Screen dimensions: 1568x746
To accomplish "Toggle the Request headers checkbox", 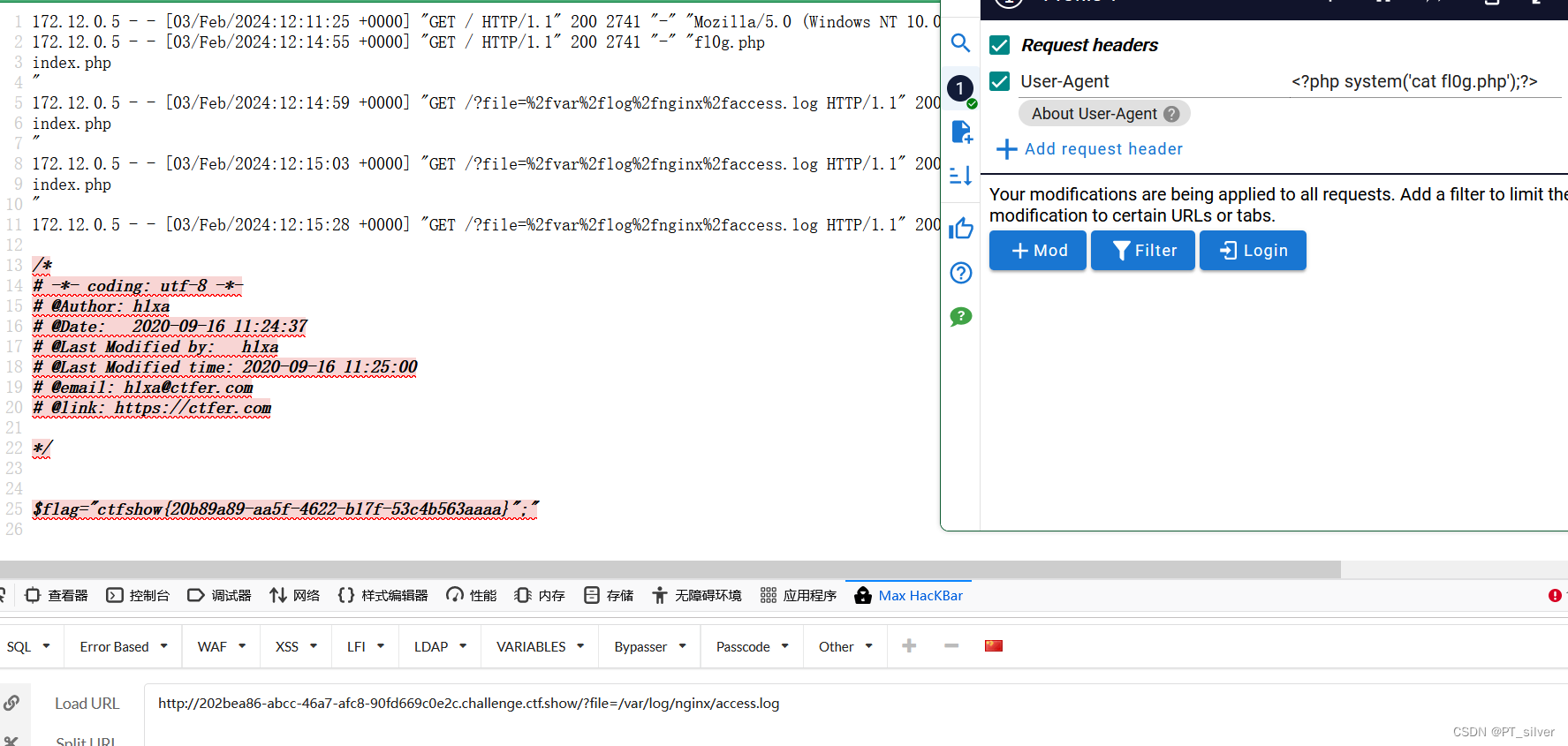I will point(999,45).
